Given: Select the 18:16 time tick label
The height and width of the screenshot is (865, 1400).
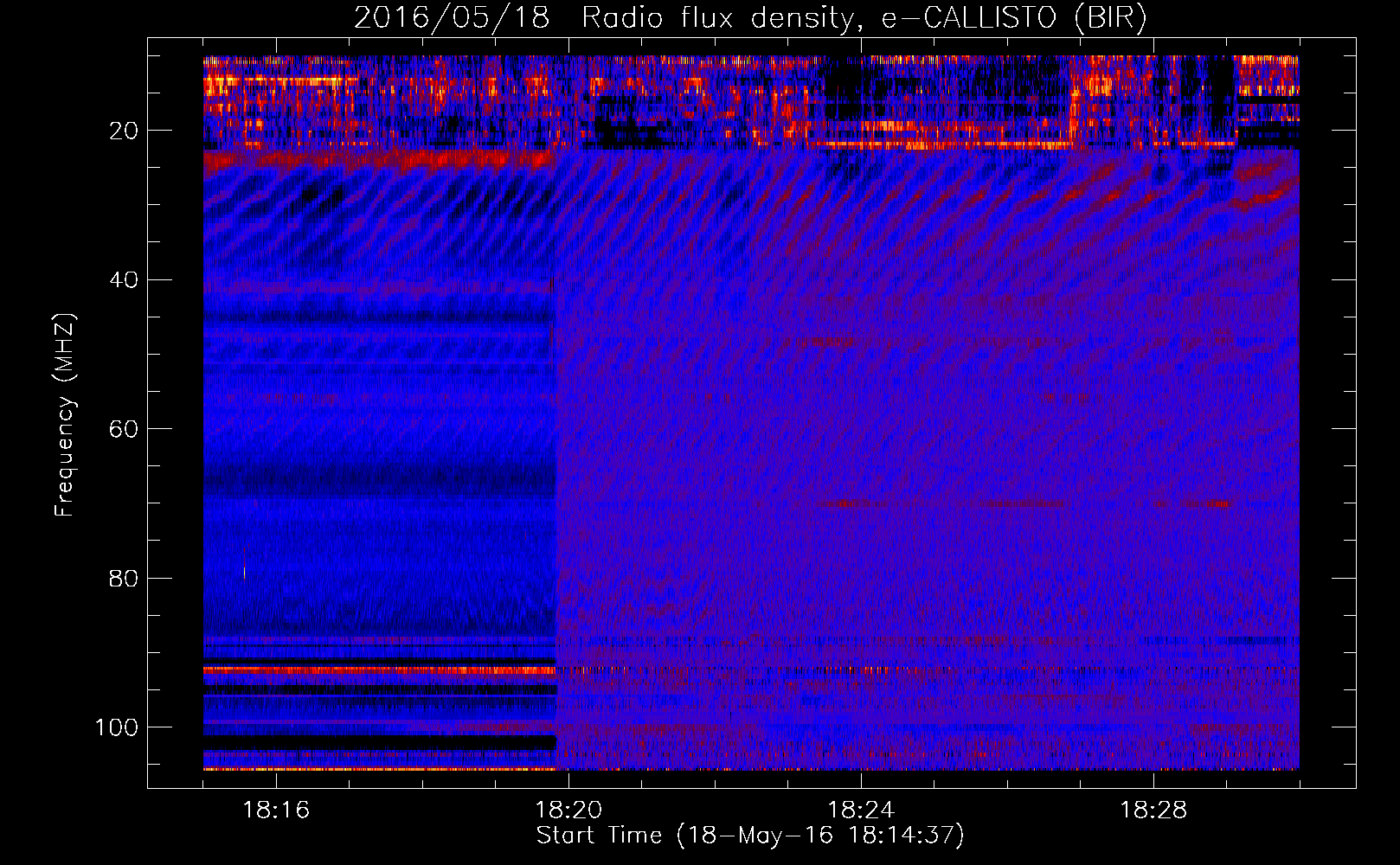Looking at the screenshot, I should point(276,811).
